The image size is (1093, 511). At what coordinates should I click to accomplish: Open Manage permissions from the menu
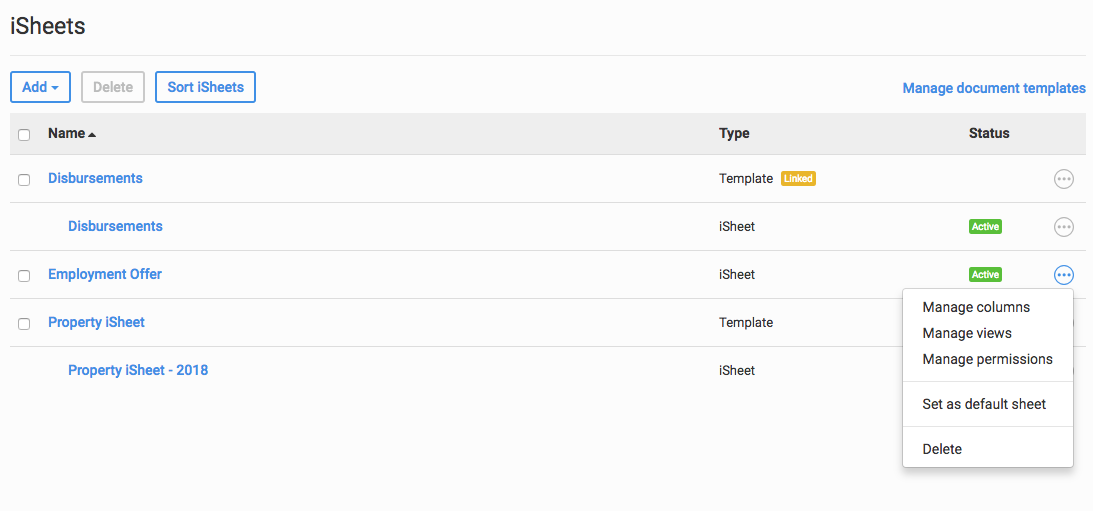point(987,359)
